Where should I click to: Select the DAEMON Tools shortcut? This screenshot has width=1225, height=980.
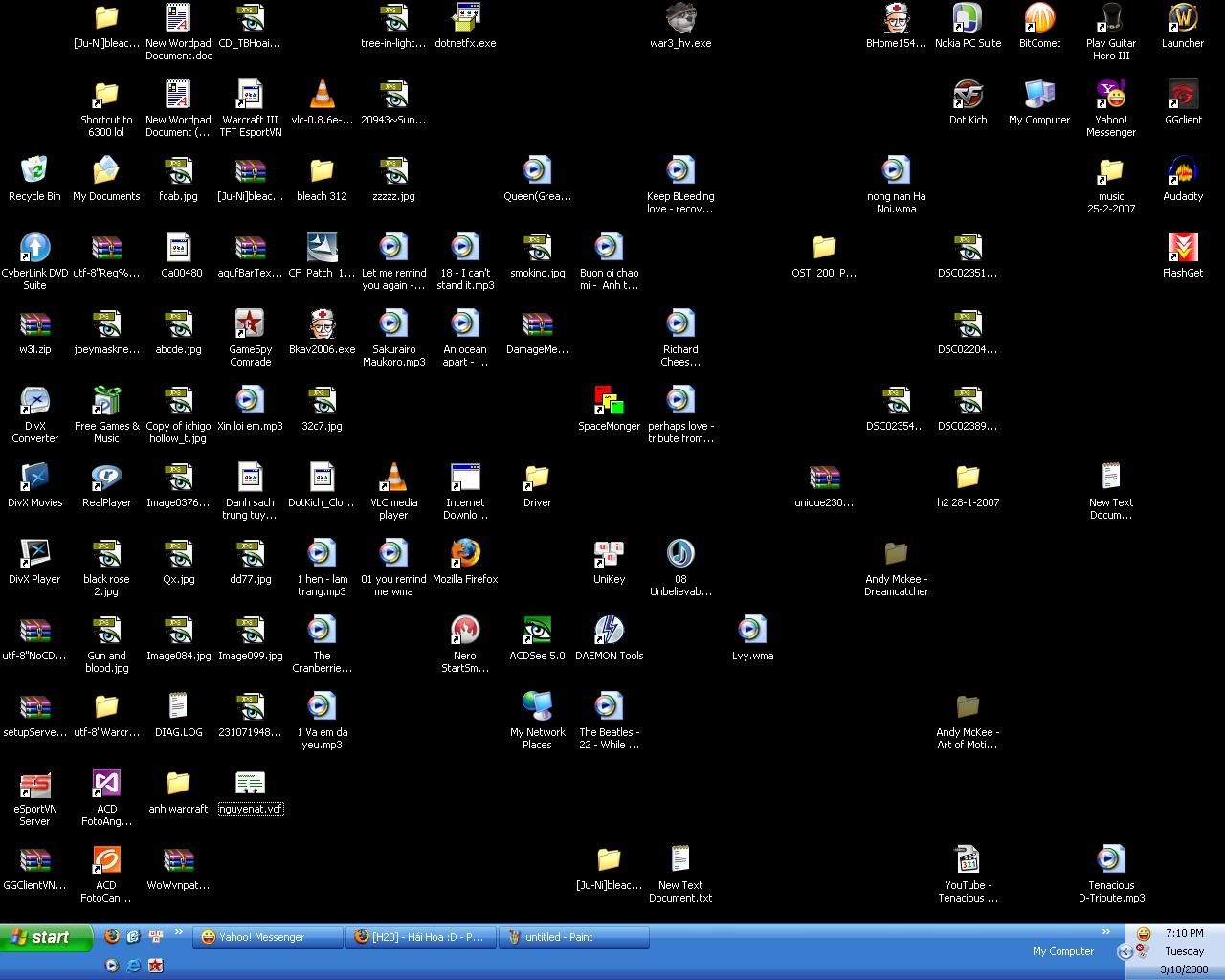(x=609, y=637)
